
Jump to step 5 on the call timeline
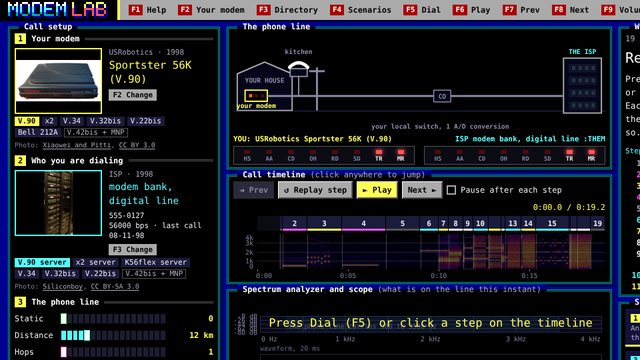pos(402,224)
